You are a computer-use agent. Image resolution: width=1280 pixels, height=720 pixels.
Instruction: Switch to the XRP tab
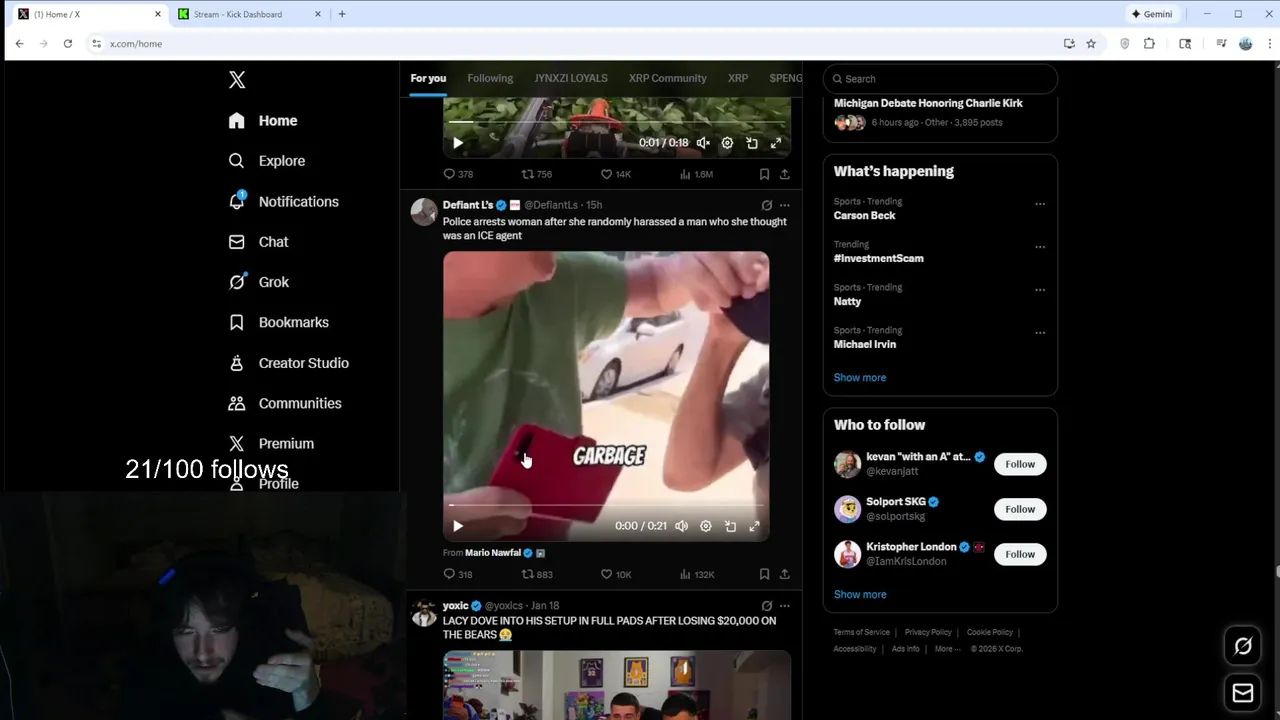click(738, 78)
